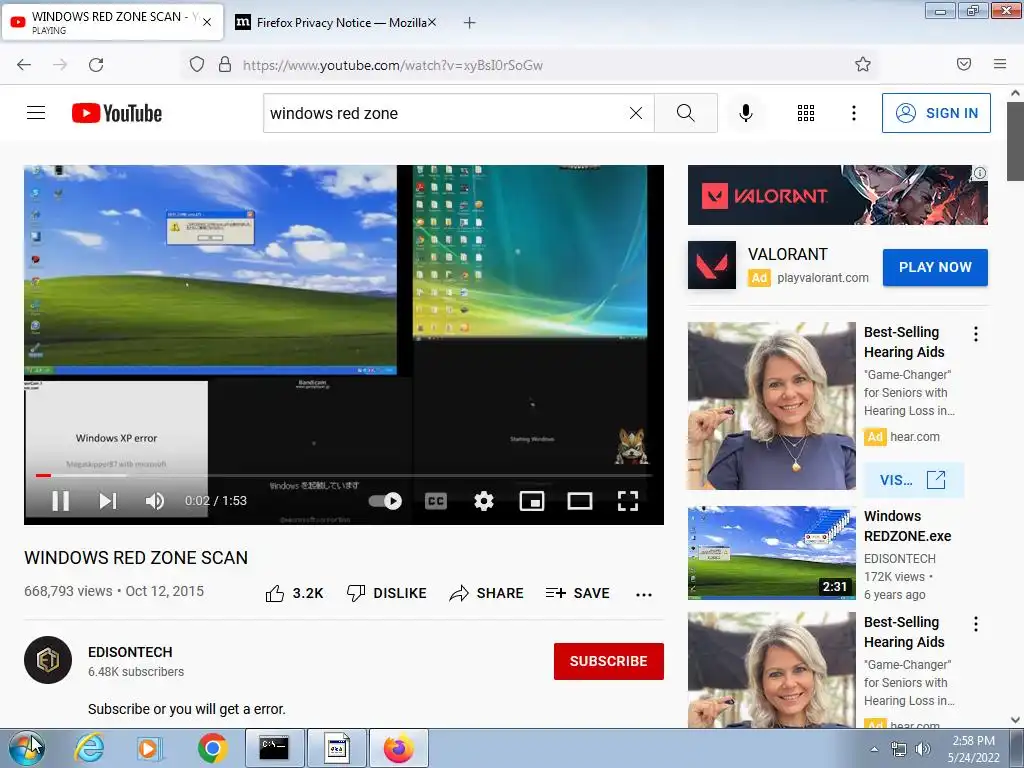Switch to theater mode

(580, 501)
